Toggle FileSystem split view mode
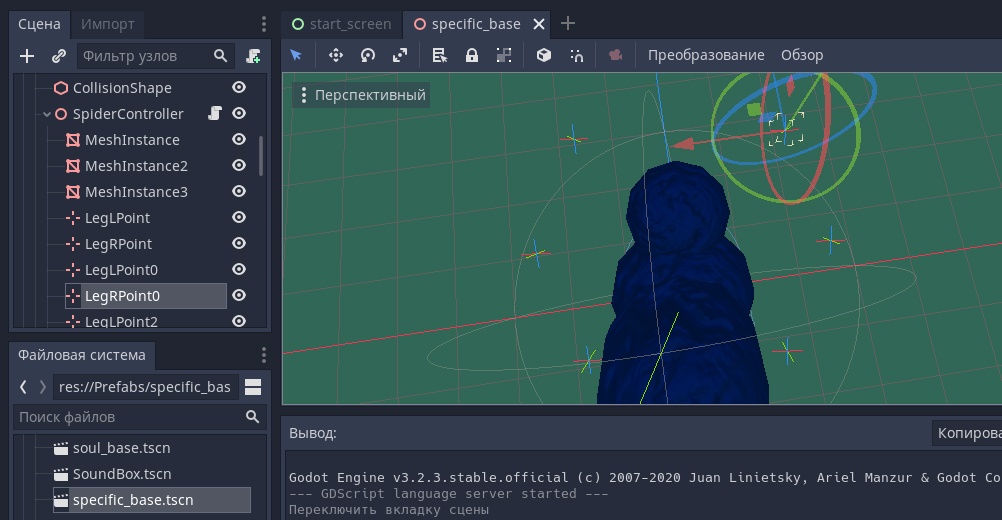1002x520 pixels. click(x=253, y=386)
